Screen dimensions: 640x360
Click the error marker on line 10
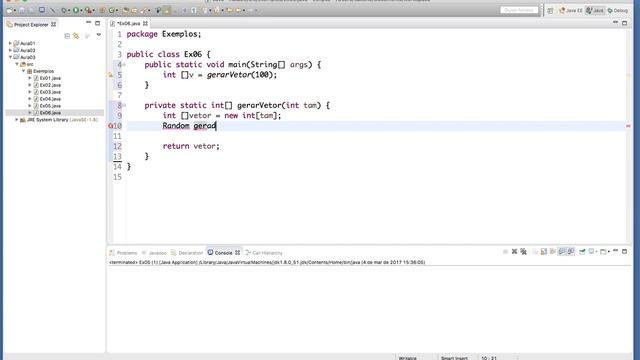(111, 126)
